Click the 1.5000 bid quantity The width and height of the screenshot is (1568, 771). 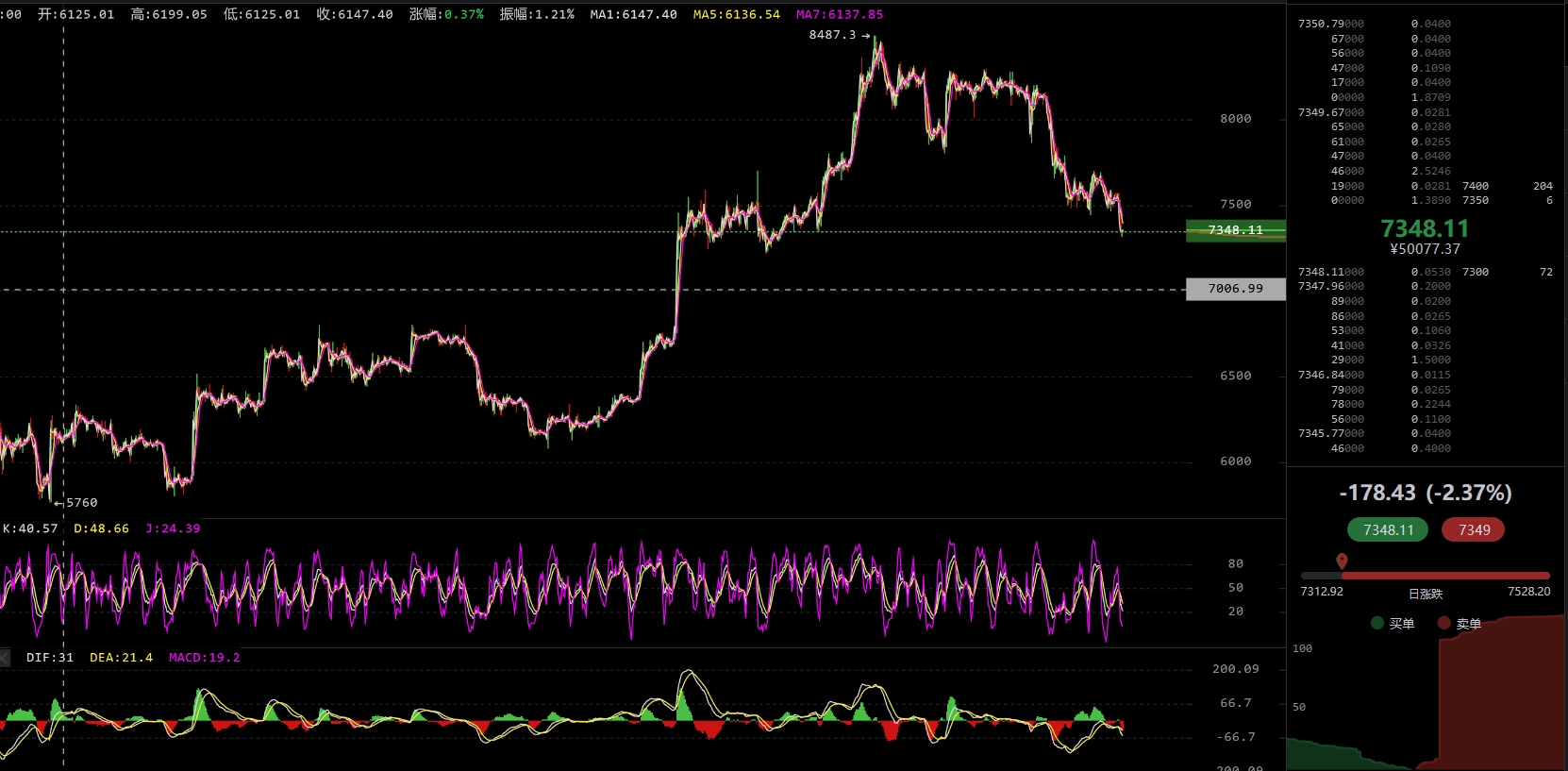click(x=1431, y=360)
